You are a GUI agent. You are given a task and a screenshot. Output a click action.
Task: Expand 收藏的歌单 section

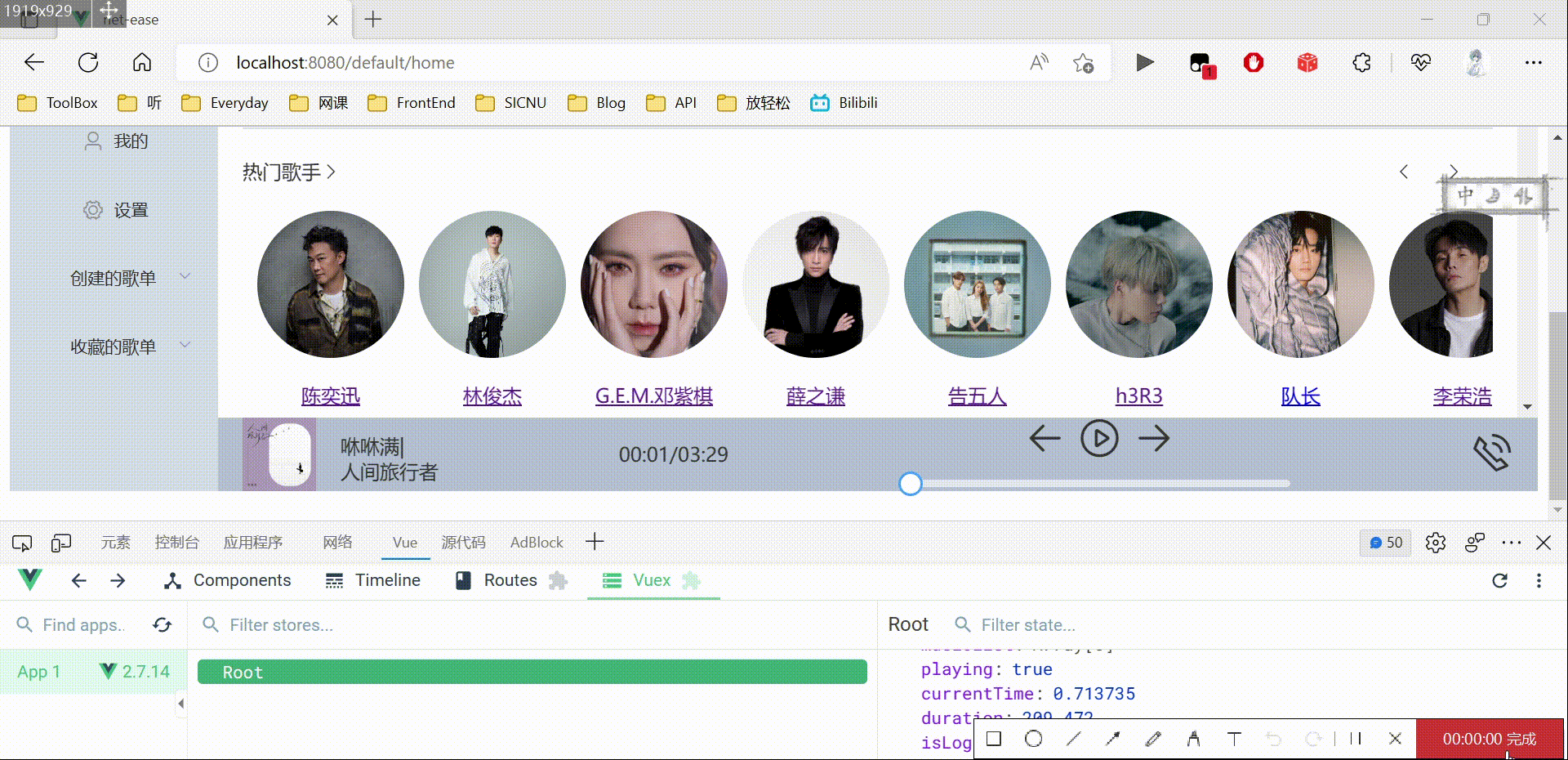click(130, 346)
